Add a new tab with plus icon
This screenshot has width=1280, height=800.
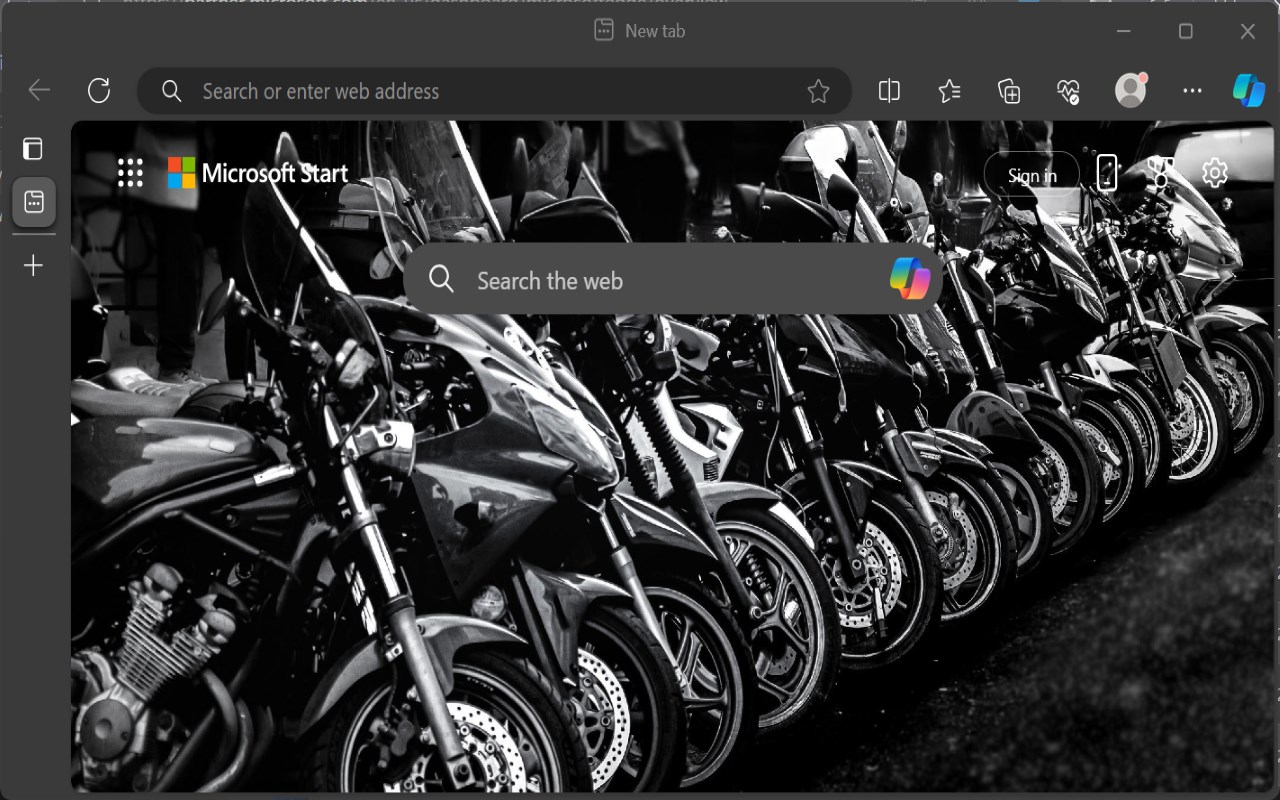(34, 266)
